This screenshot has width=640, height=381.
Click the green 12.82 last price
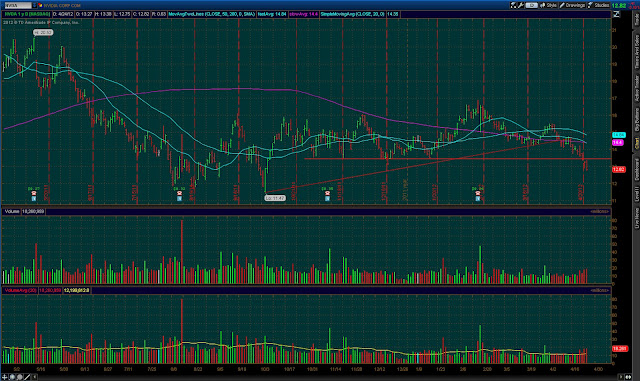coord(618,5)
